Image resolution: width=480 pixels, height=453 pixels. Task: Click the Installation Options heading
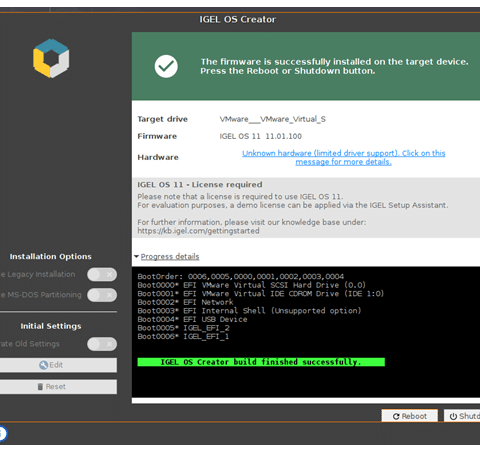coord(50,257)
